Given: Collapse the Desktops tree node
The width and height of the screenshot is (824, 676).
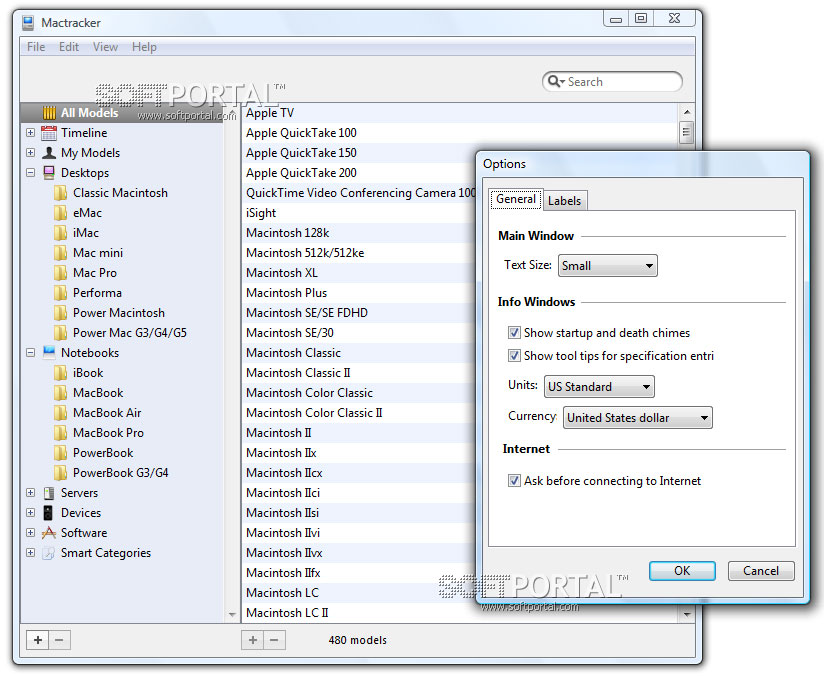Looking at the screenshot, I should click(30, 172).
